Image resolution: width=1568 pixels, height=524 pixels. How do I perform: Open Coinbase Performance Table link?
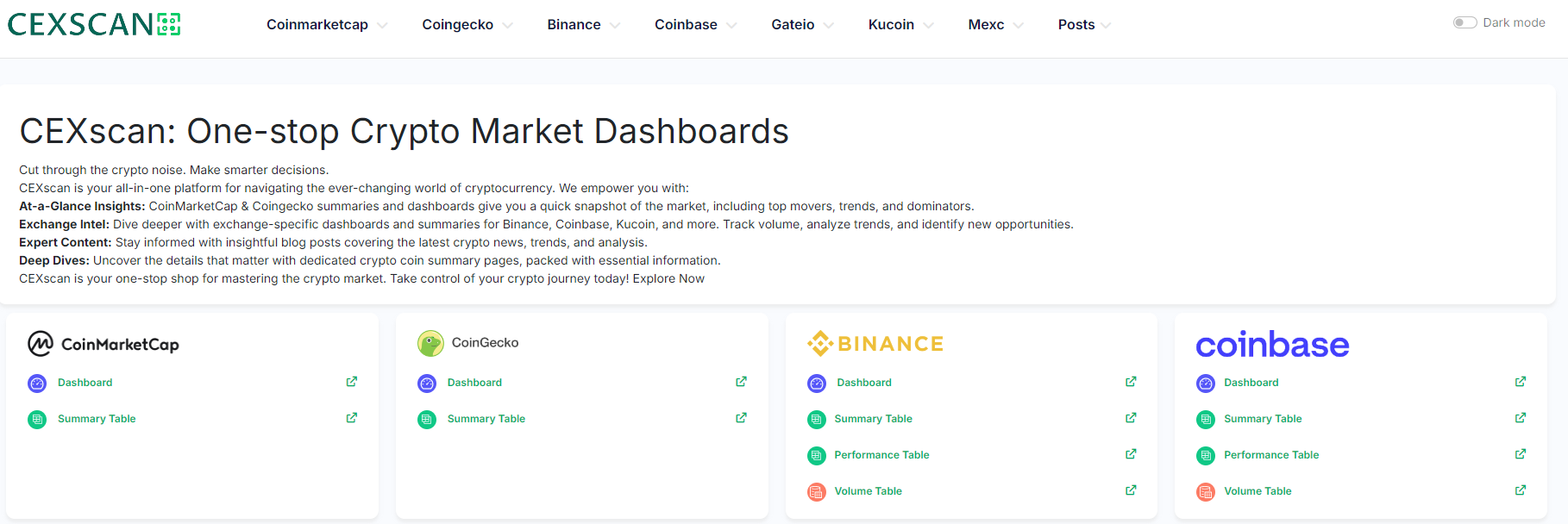1271,455
